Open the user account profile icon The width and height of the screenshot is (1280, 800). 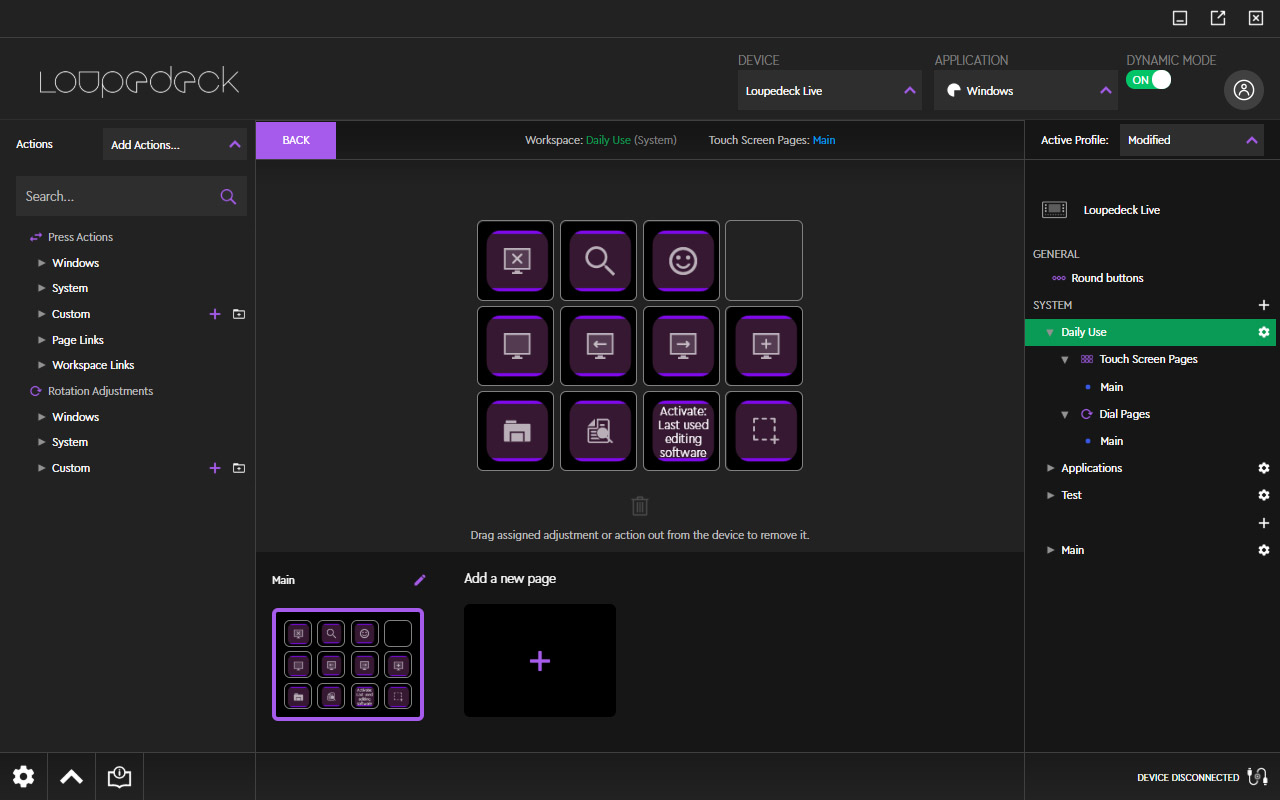click(1243, 90)
